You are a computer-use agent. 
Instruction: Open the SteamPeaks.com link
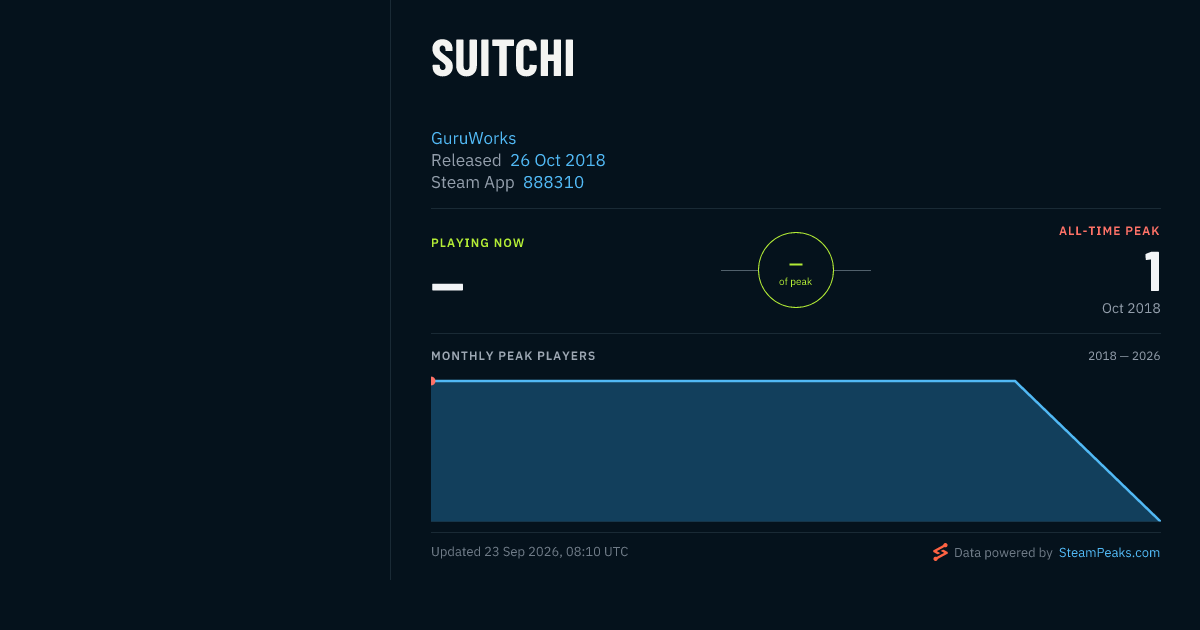coord(1109,552)
